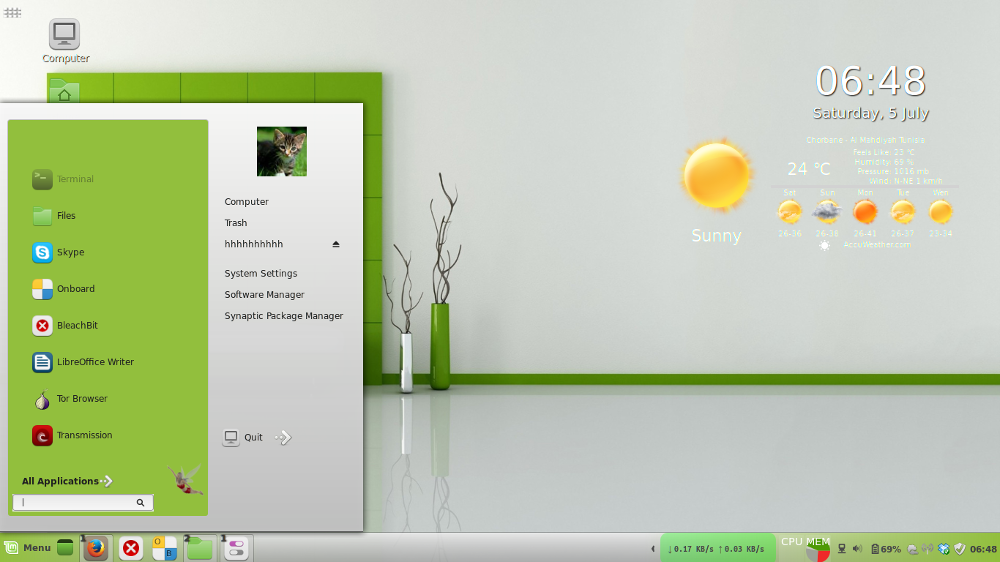This screenshot has width=1000, height=562.
Task: Launch Files from the menu favorites
Action: 54,216
